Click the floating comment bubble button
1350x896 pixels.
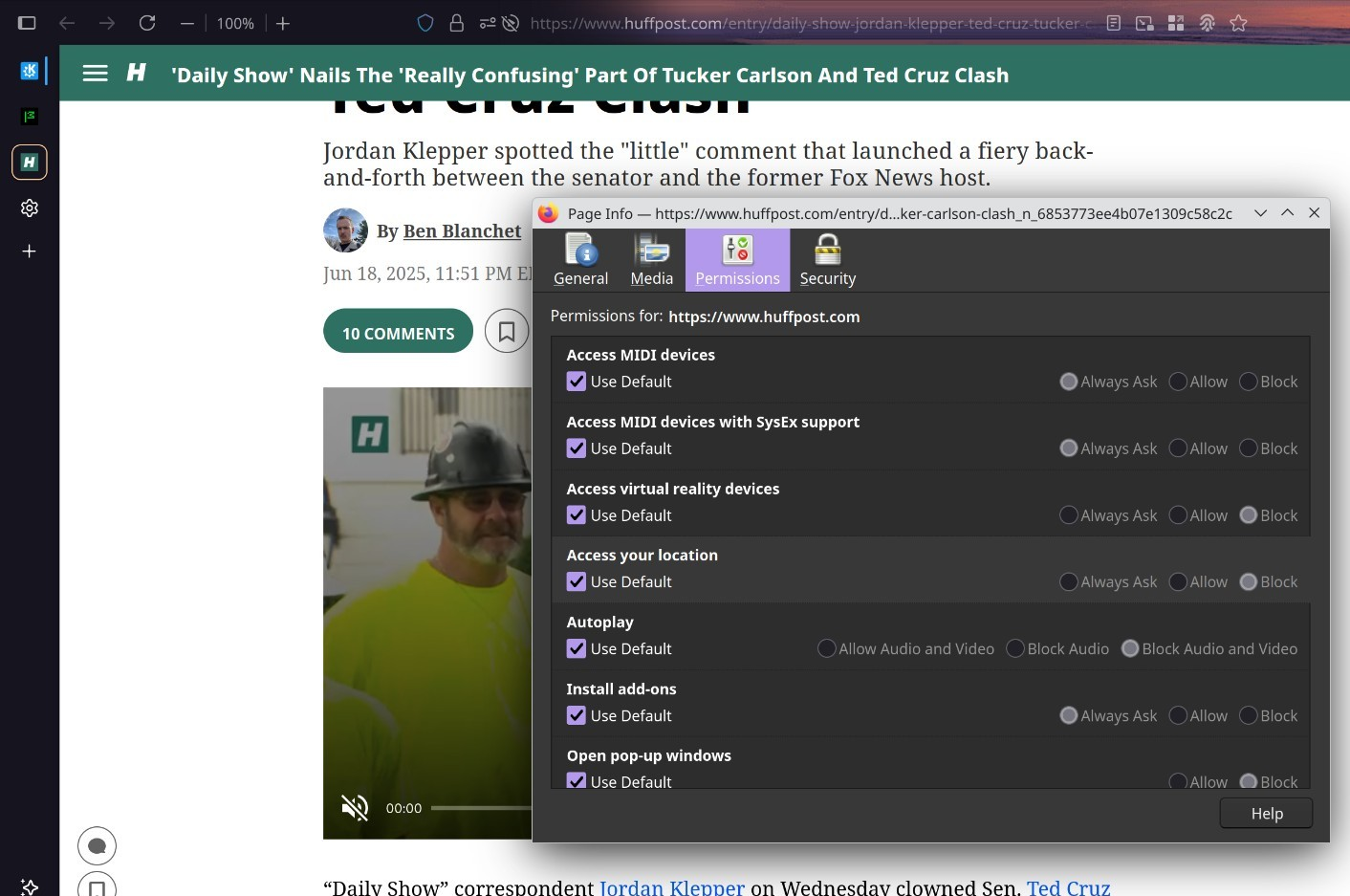97,846
